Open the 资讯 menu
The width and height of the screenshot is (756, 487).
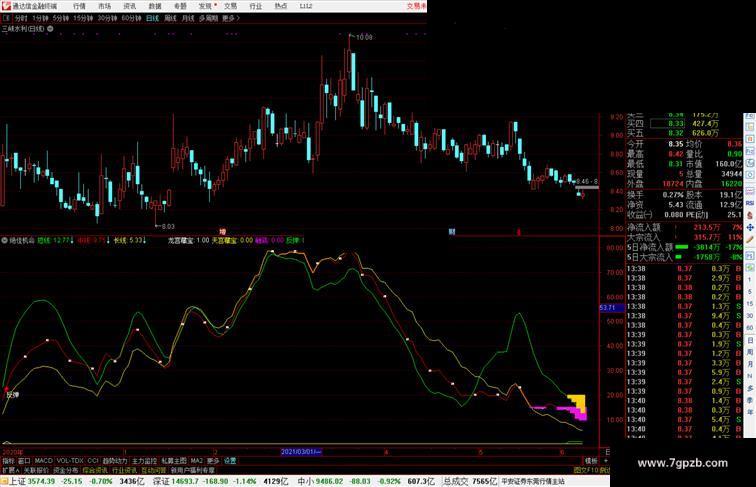coord(130,6)
